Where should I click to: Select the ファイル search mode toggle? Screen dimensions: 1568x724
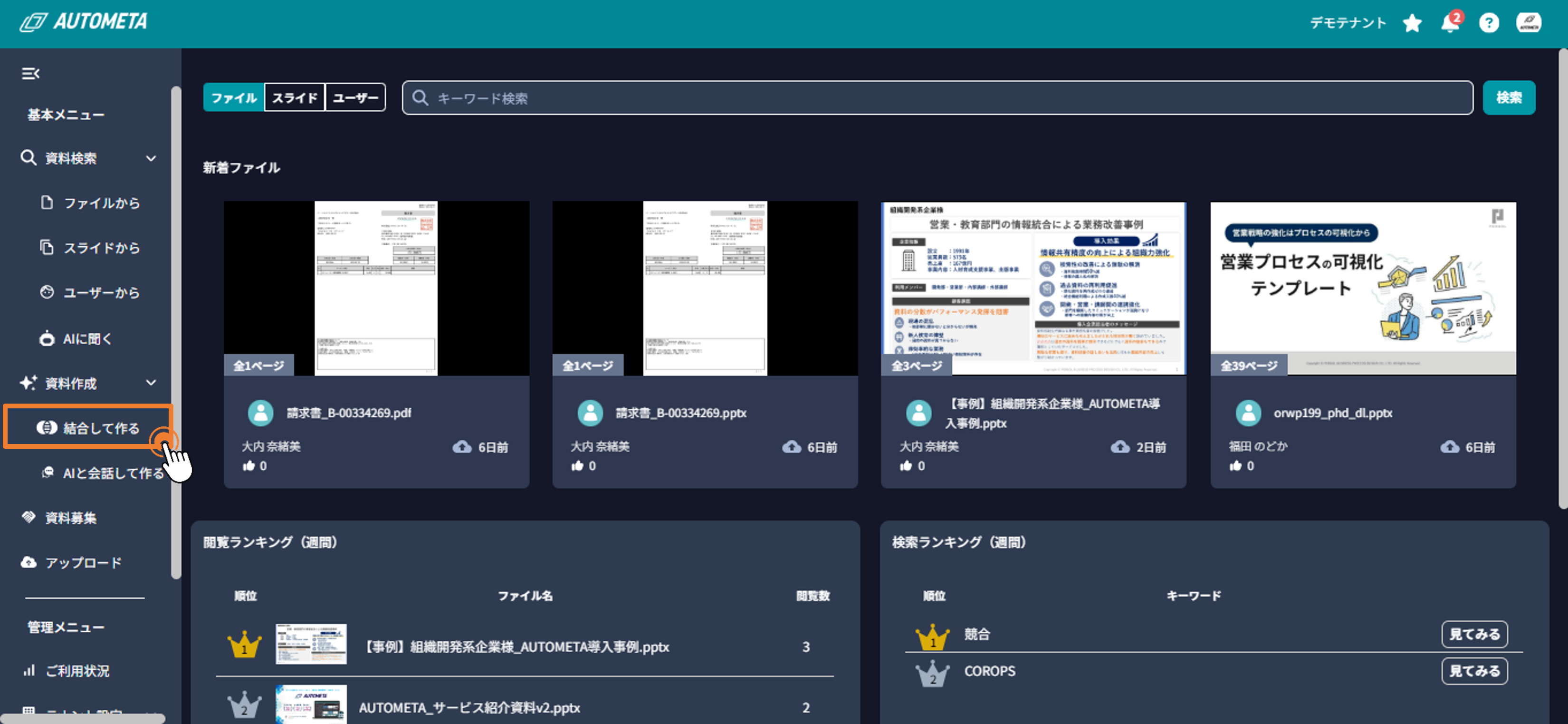[x=234, y=98]
